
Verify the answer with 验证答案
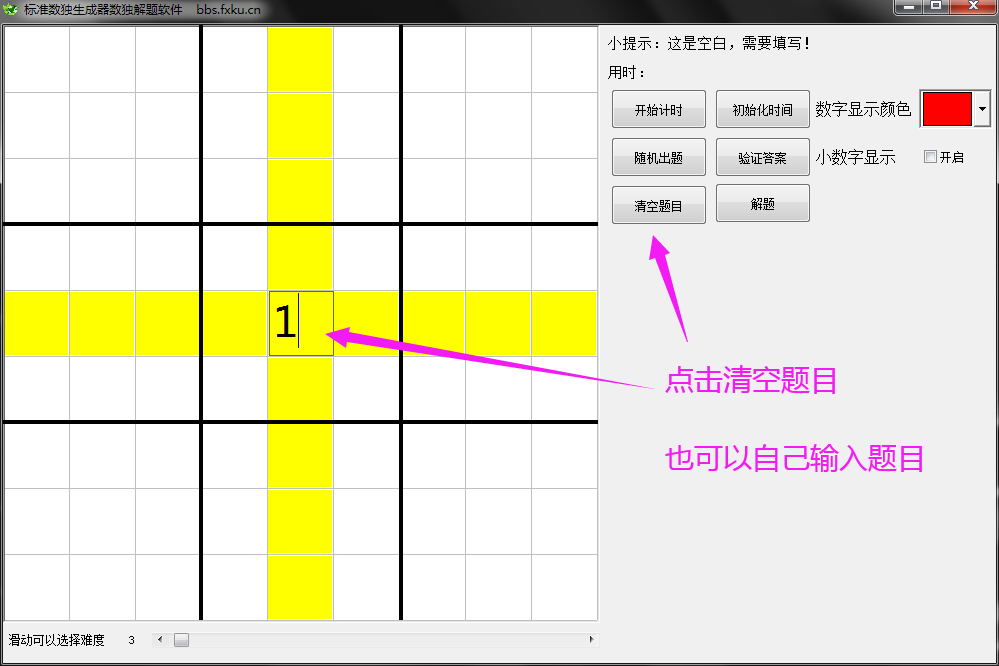click(763, 157)
